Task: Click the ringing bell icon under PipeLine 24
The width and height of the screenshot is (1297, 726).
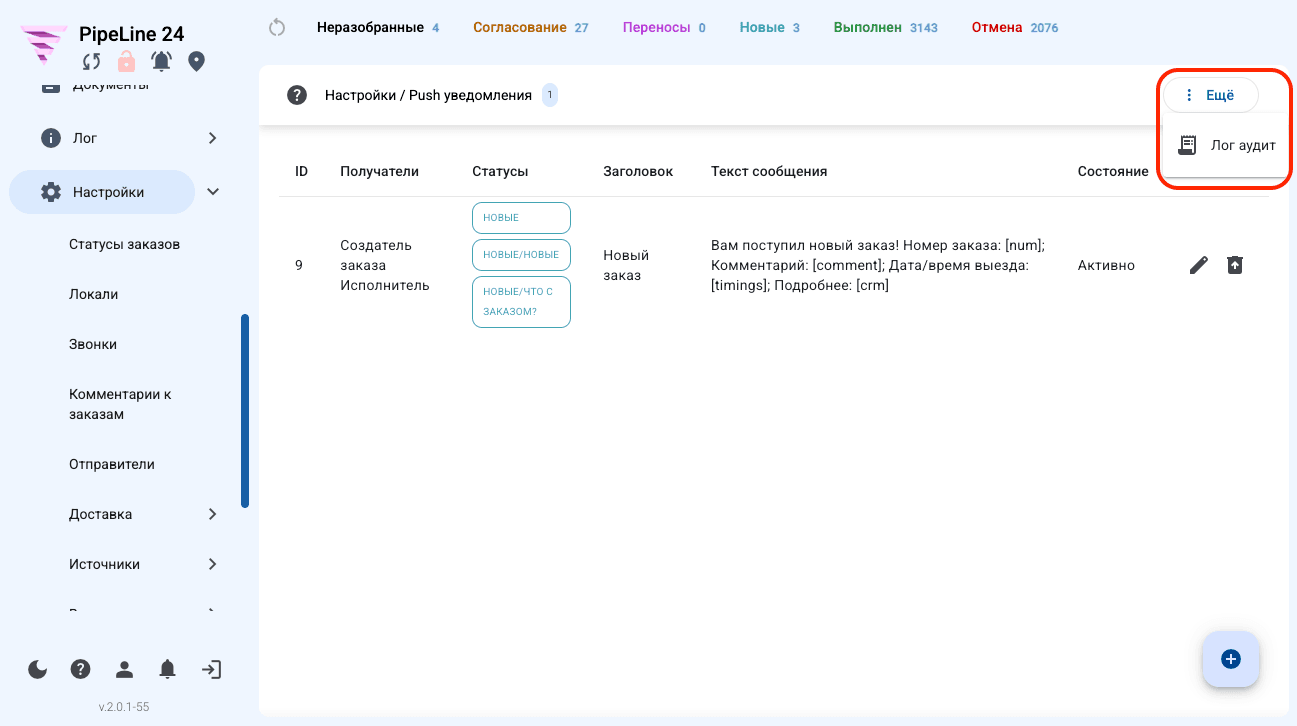Action: (x=161, y=62)
